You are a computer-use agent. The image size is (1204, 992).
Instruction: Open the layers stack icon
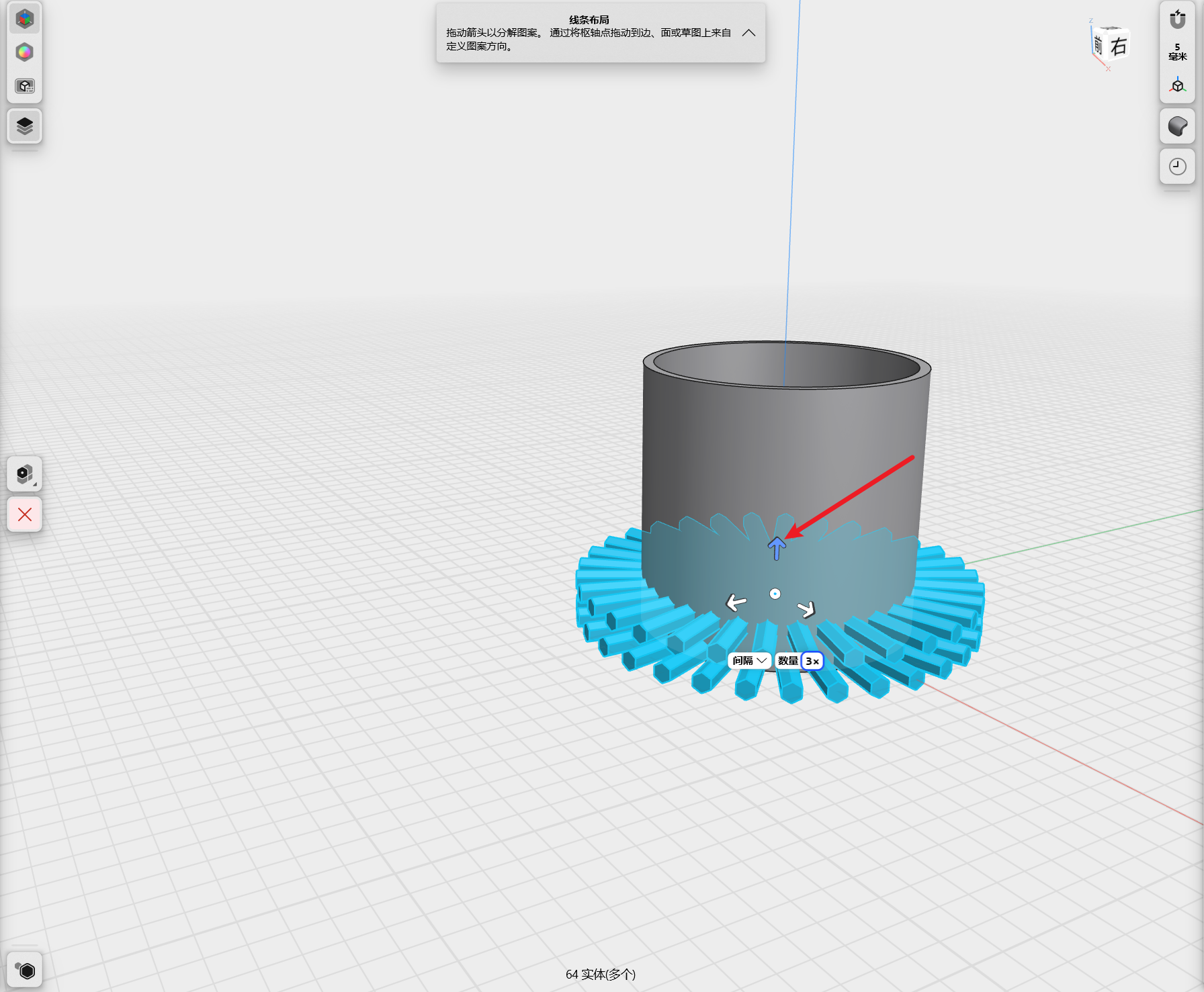click(25, 126)
